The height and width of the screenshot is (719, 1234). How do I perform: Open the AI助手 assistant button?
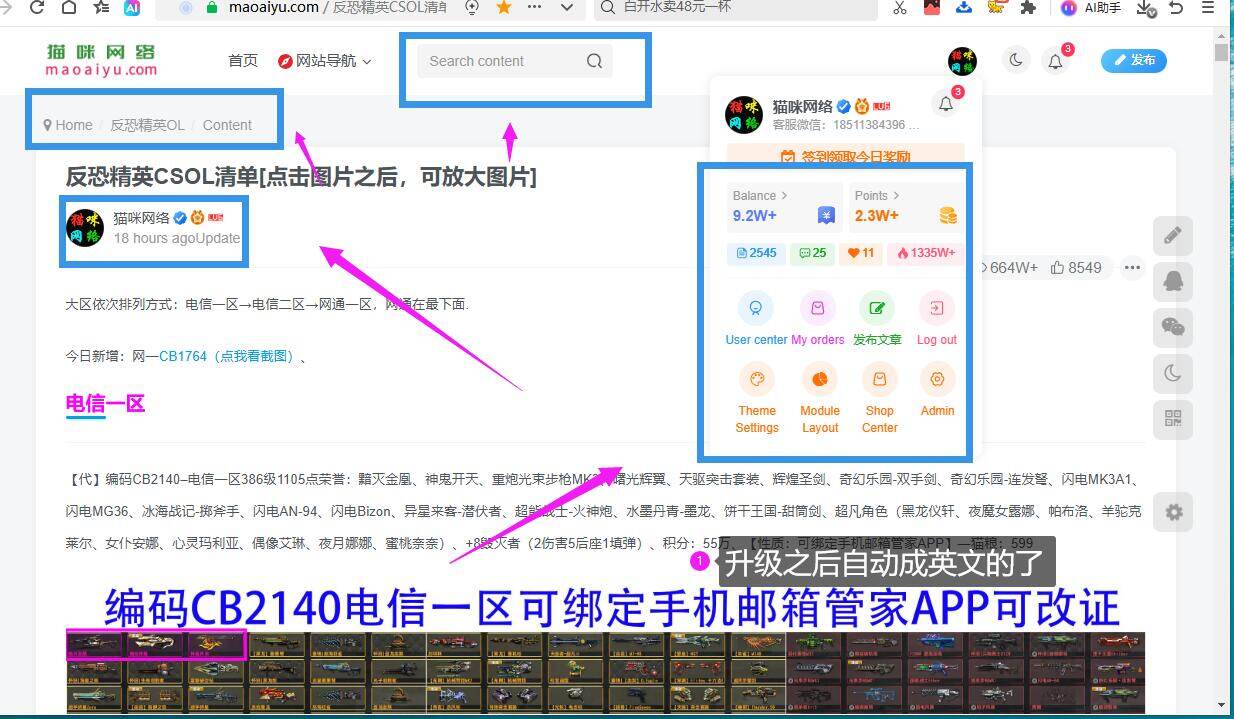pos(1091,8)
